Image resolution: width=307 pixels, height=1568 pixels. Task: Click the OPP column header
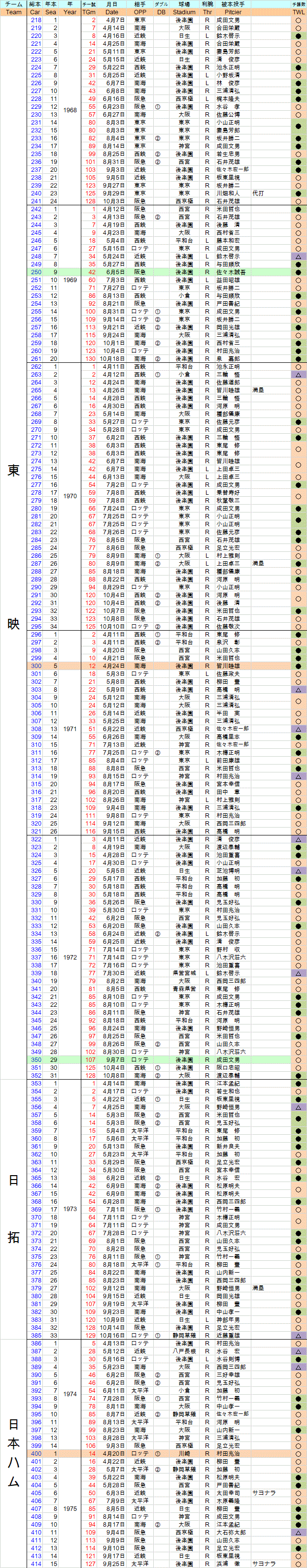(x=140, y=11)
